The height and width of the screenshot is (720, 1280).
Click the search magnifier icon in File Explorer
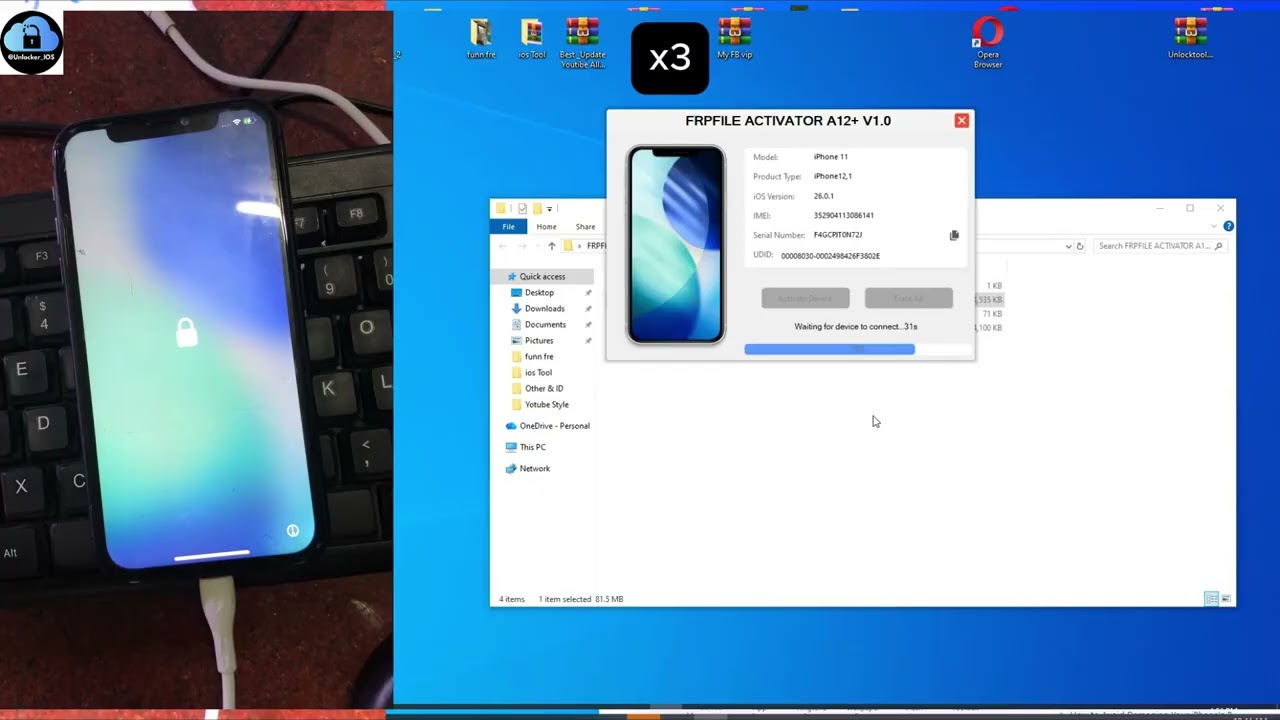coord(1219,246)
